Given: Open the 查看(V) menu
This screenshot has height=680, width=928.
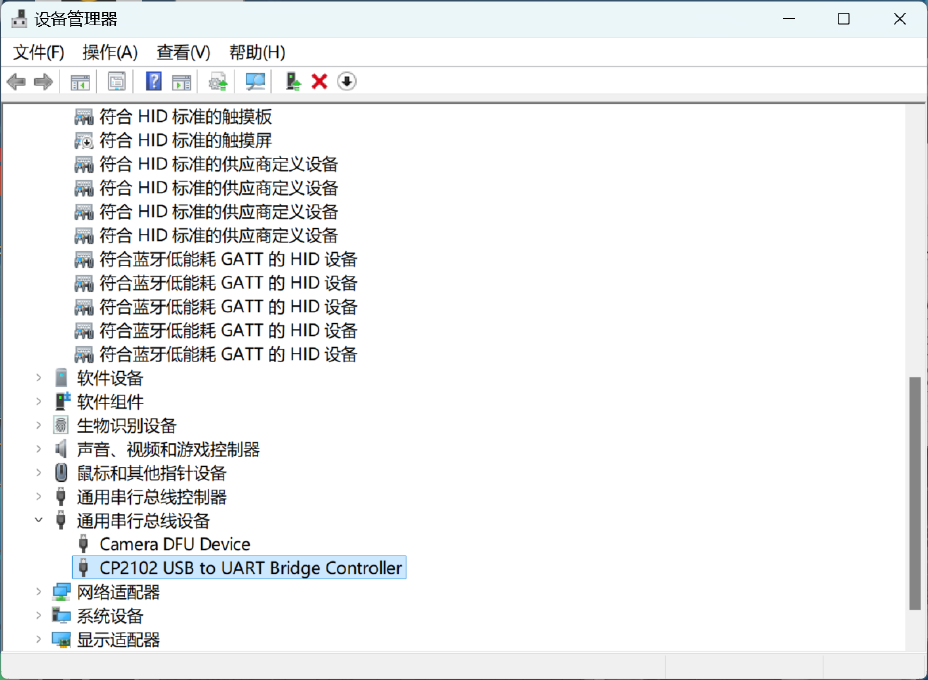Looking at the screenshot, I should 182,52.
